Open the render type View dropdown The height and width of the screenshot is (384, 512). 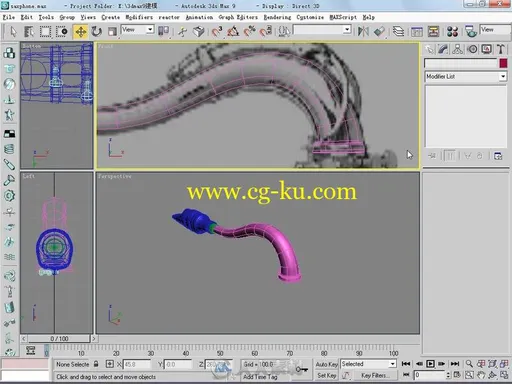click(x=495, y=30)
